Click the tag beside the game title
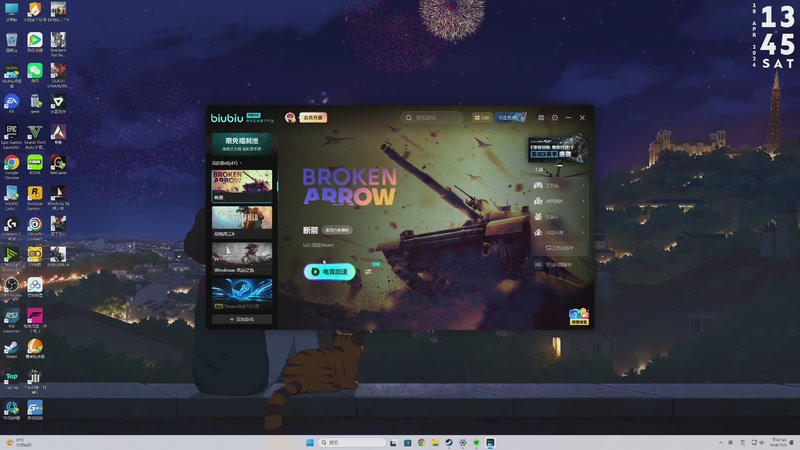This screenshot has height=450, width=800. click(x=337, y=230)
